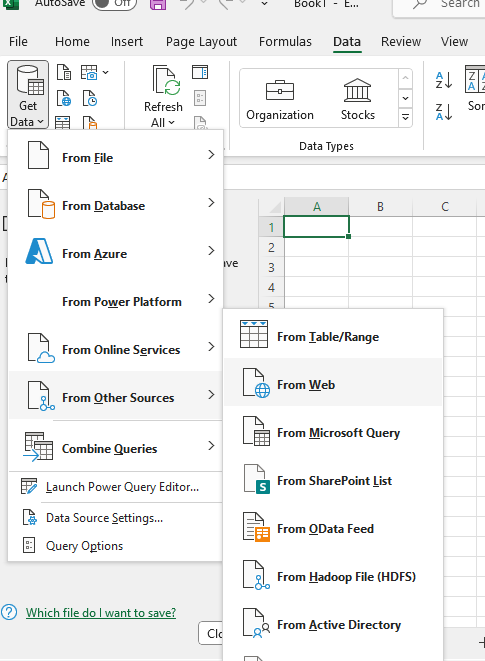Viewport: 485px width, 661px height.
Task: Switch to the Formulas tab
Action: 285,42
